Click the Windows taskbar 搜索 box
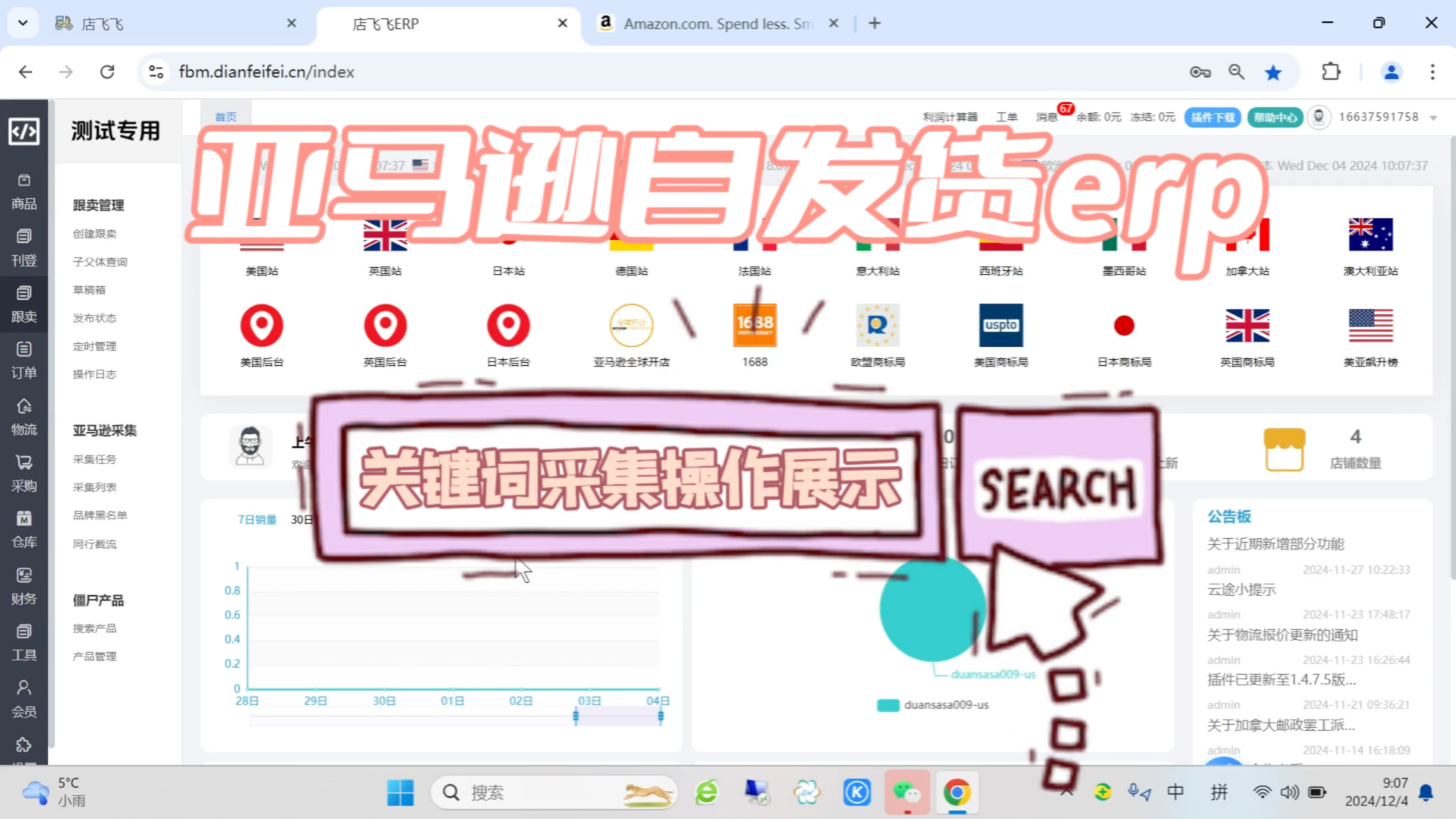 click(554, 792)
